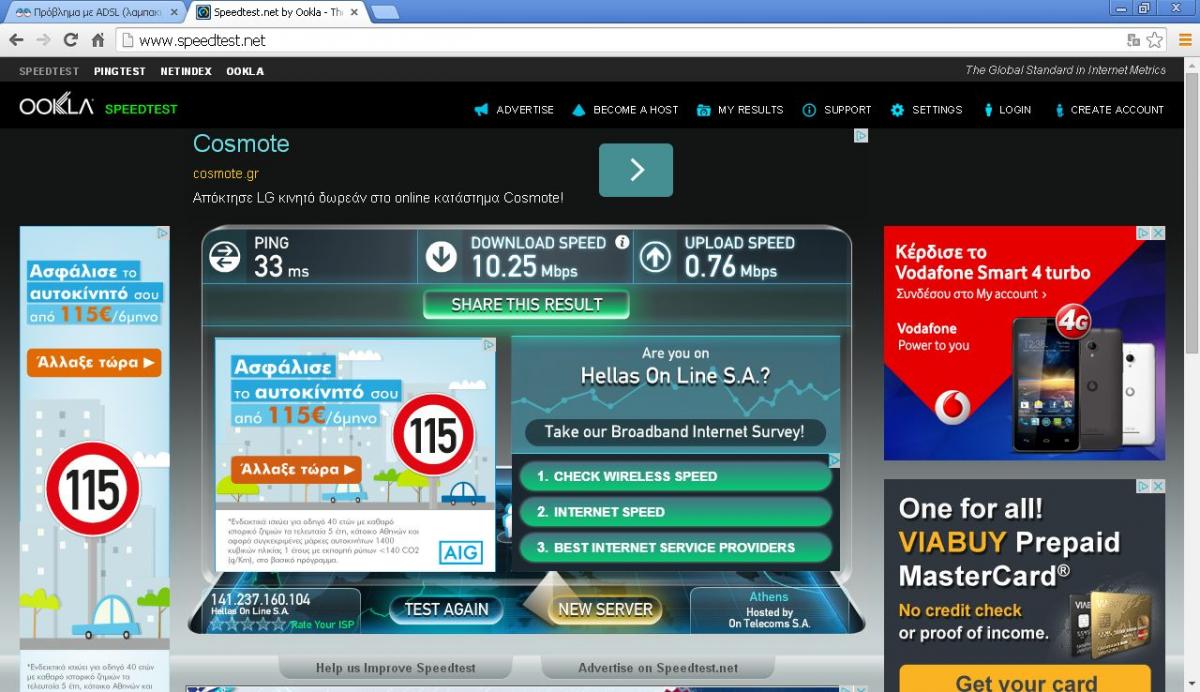The width and height of the screenshot is (1200, 692).
Task: Open Help us Improve Speedtest tab
Action: (395, 668)
